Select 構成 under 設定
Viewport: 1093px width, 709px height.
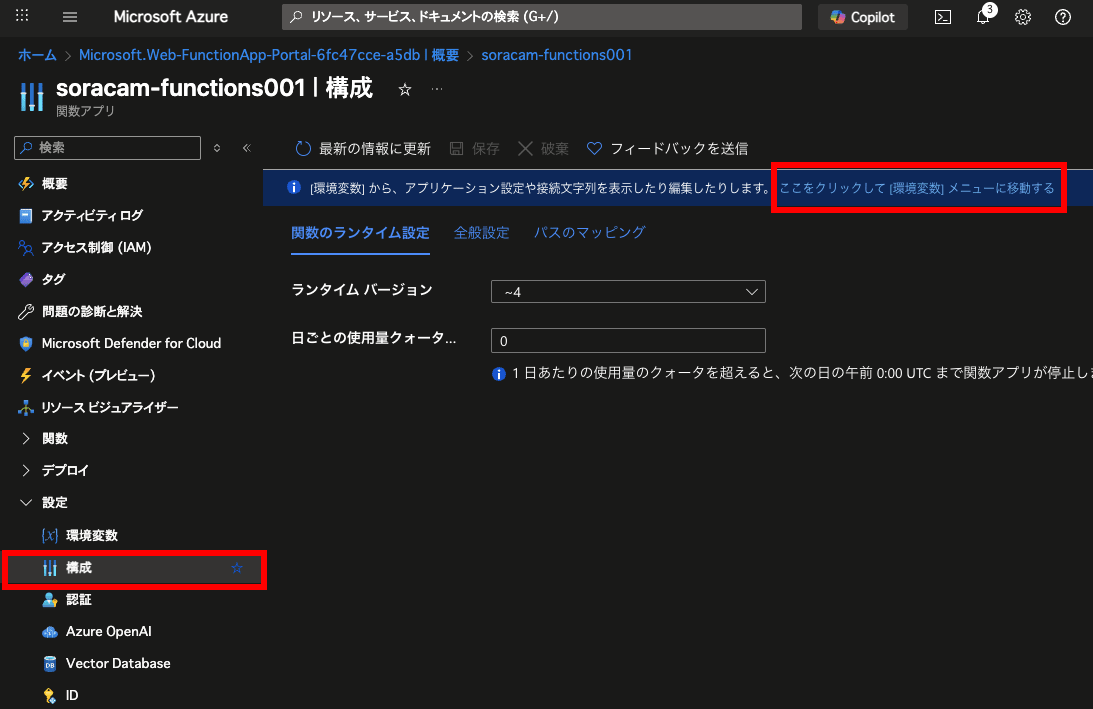[x=135, y=568]
